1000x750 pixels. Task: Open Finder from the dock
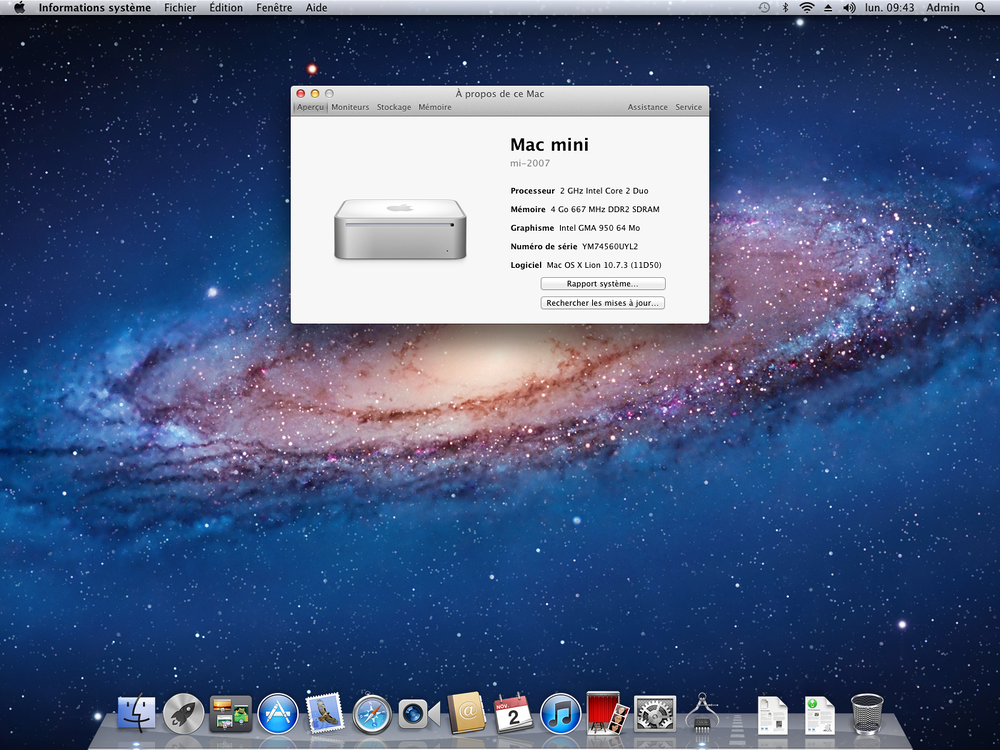tap(136, 714)
